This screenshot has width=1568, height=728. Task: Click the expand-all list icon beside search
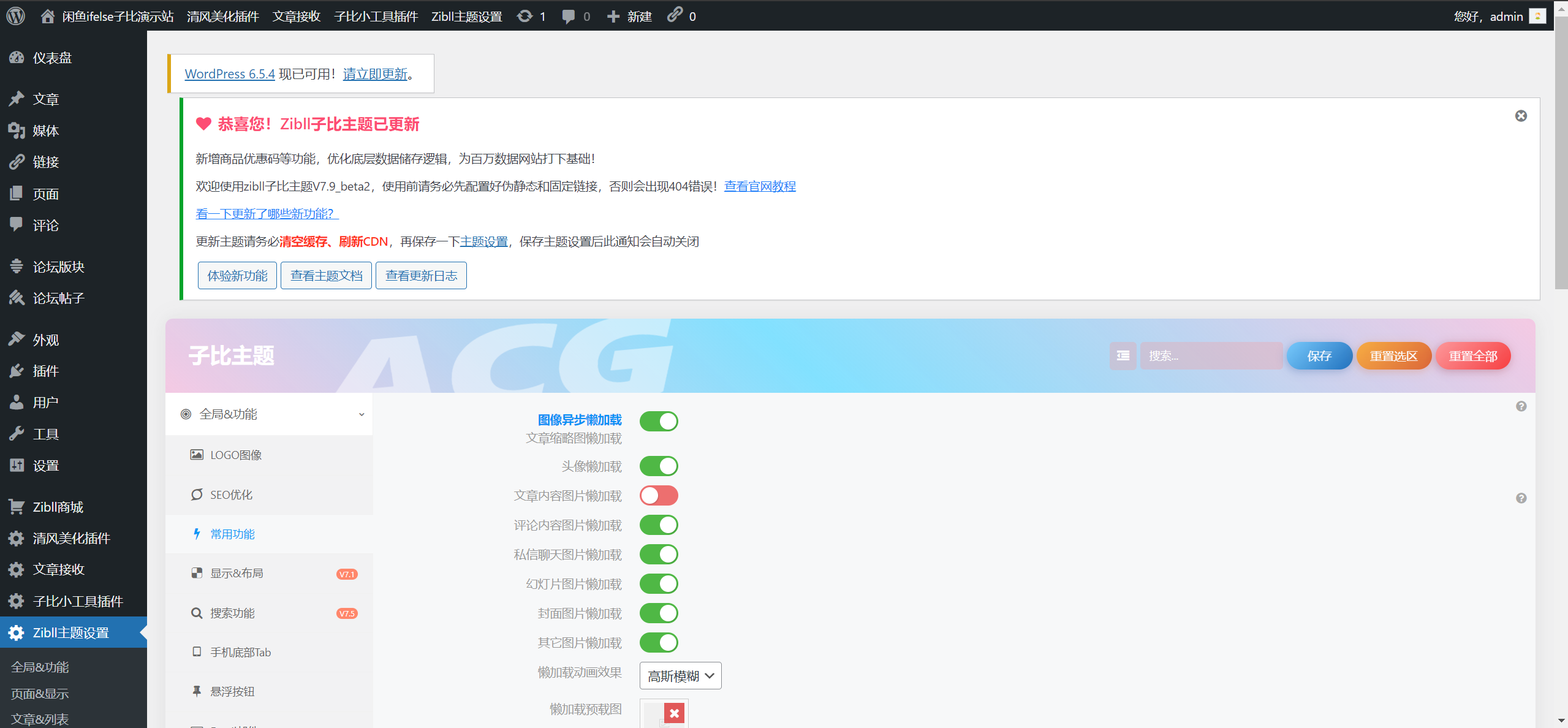(1123, 356)
